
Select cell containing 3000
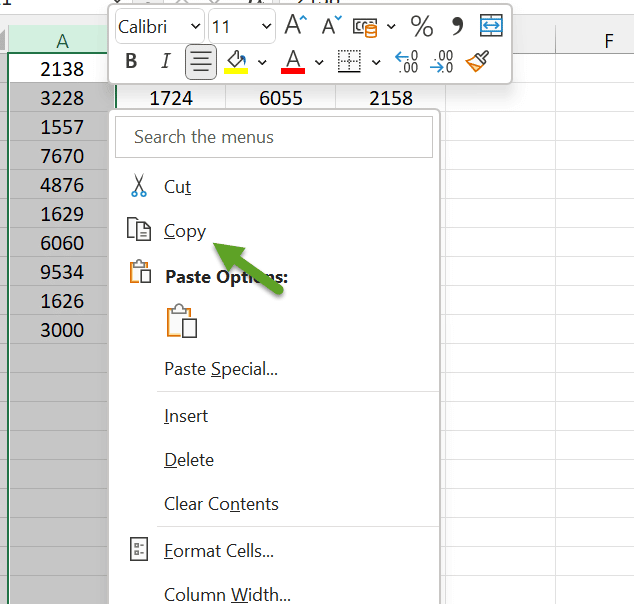tap(58, 330)
